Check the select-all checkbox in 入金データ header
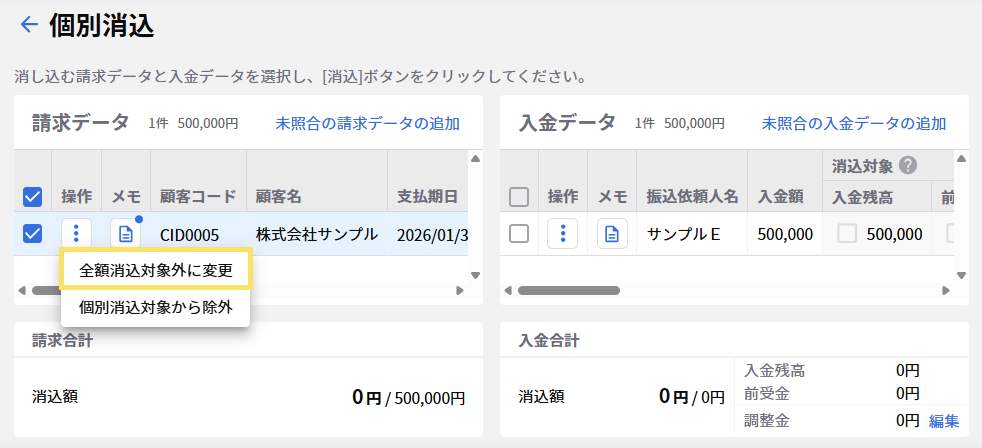This screenshot has width=982, height=448. click(x=518, y=197)
